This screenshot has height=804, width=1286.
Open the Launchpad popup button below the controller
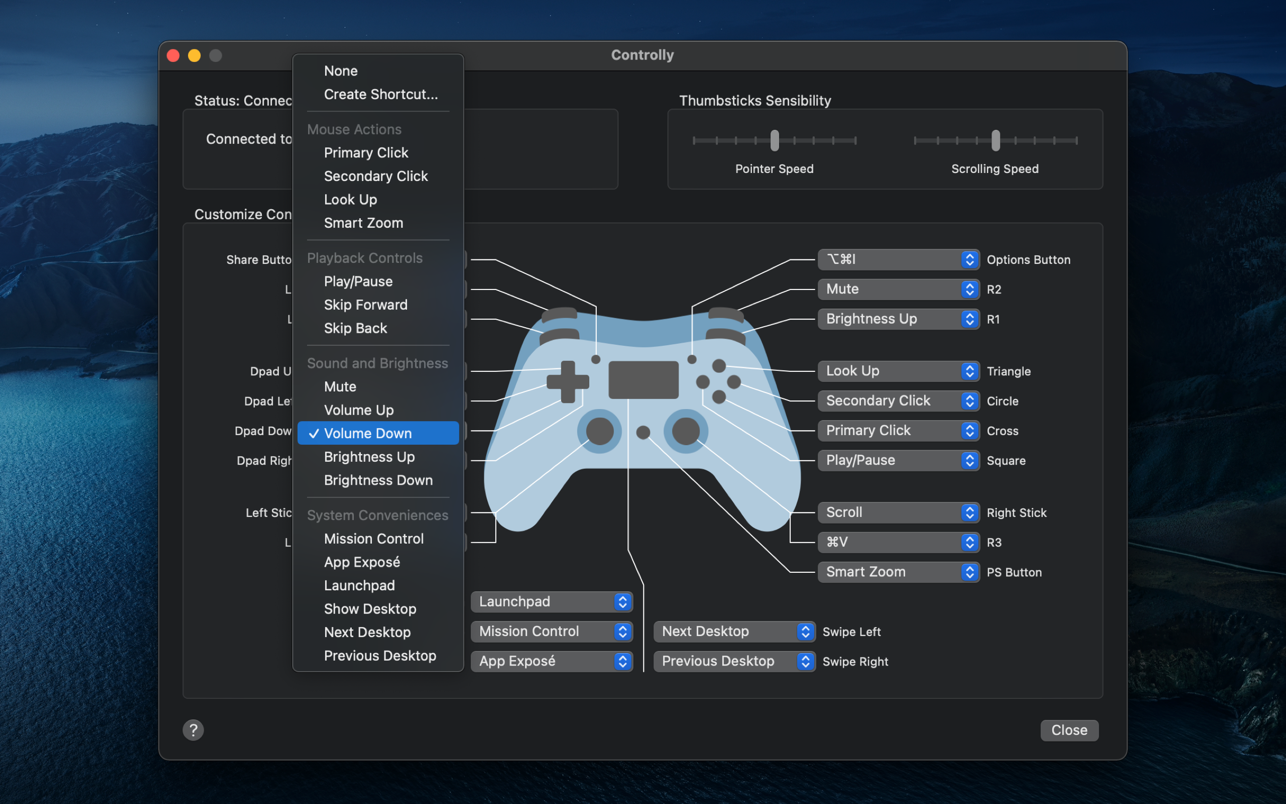(x=551, y=602)
